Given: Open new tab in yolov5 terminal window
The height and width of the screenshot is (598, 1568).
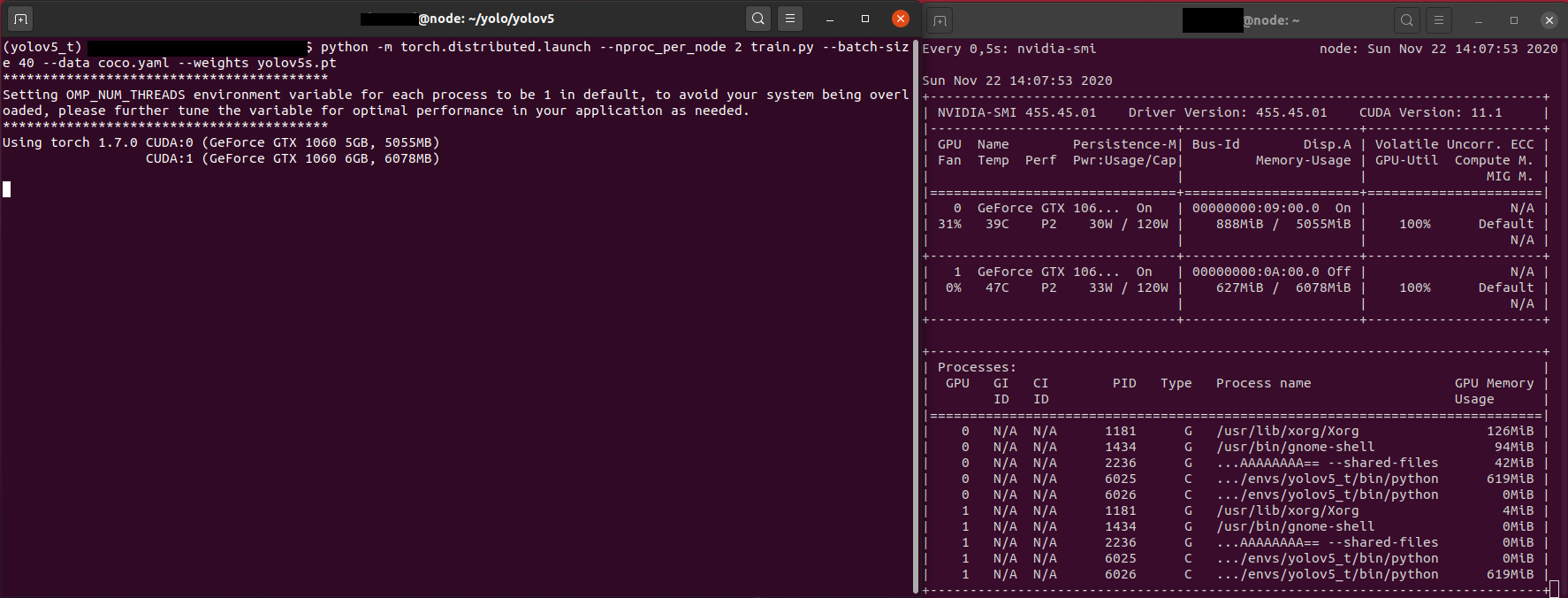Looking at the screenshot, I should pyautogui.click(x=20, y=19).
